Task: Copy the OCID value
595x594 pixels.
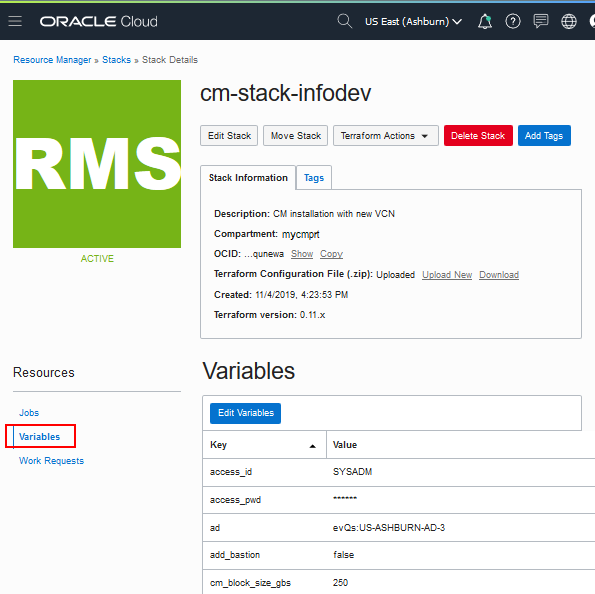Action: point(331,254)
